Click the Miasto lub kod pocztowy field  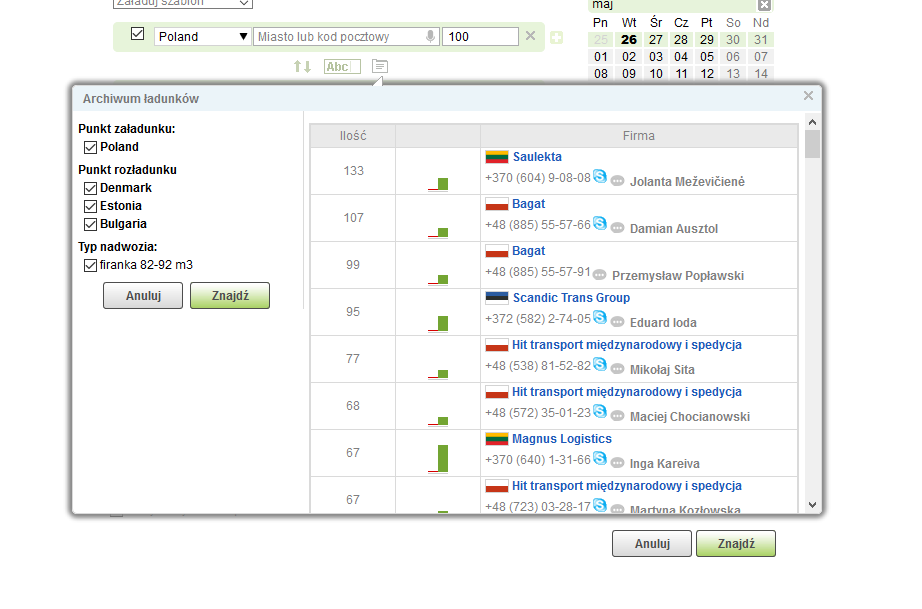(x=346, y=36)
